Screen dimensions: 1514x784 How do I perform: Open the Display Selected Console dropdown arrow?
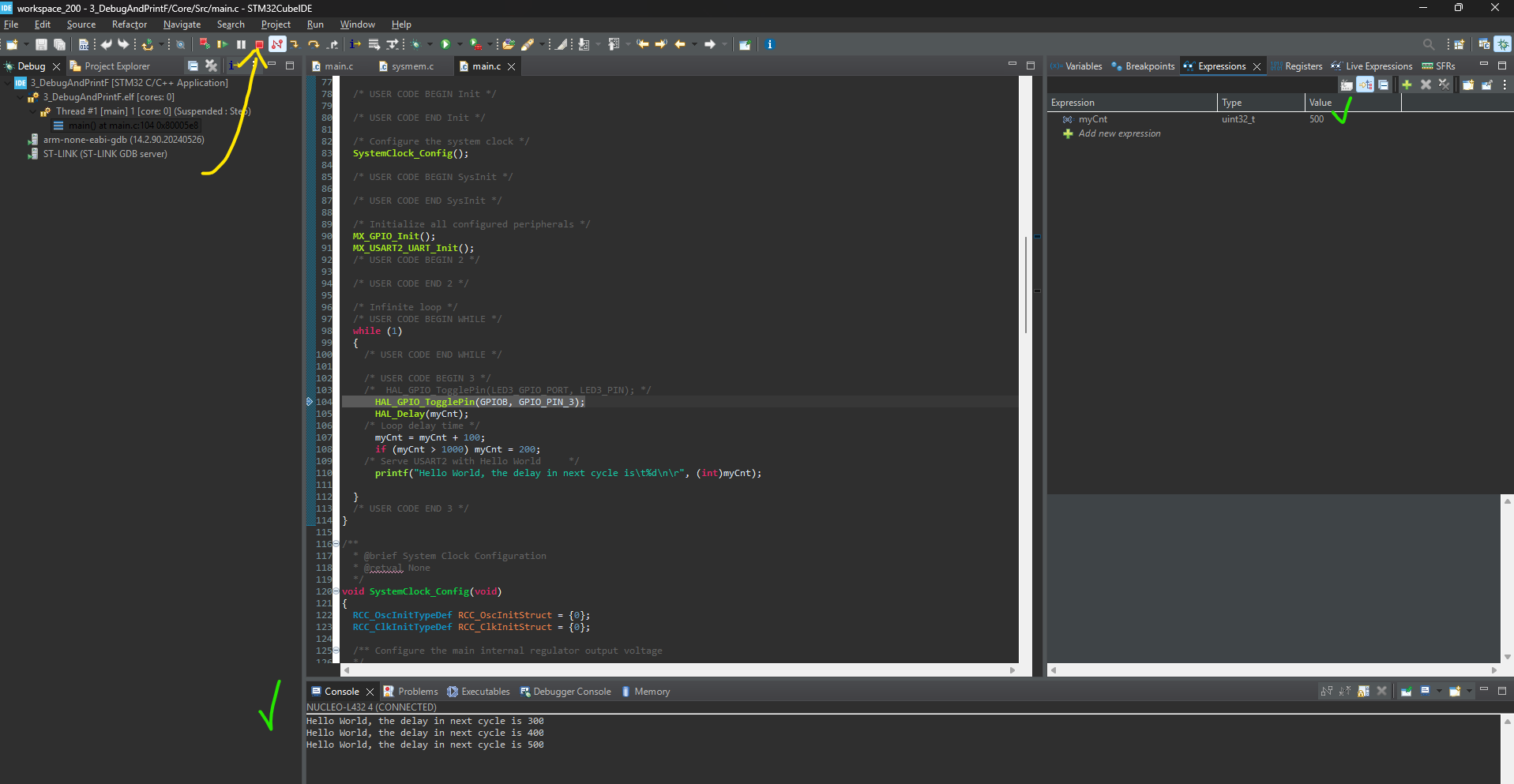coord(1438,692)
